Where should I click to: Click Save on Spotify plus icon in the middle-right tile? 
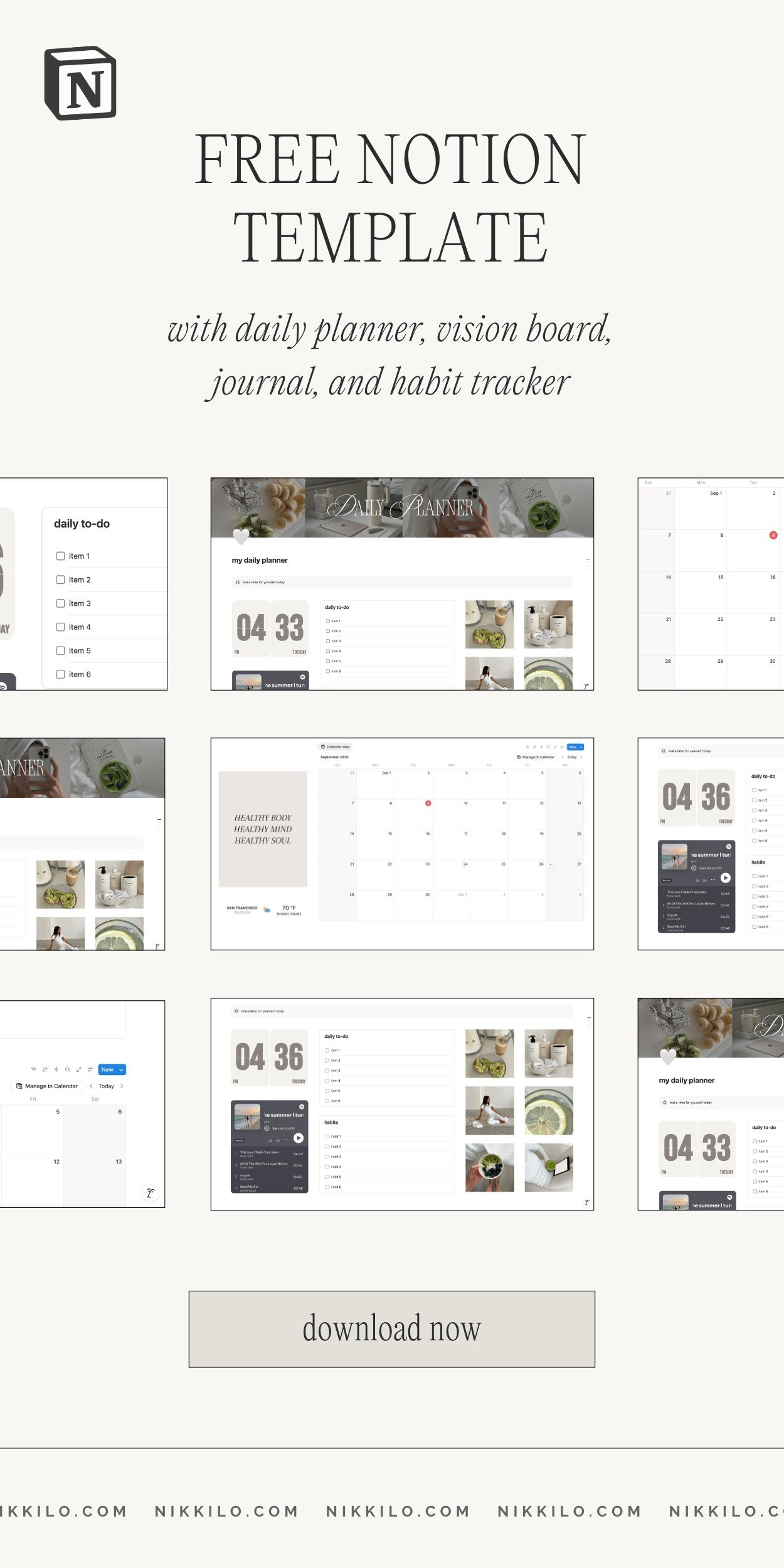pyautogui.click(x=694, y=868)
